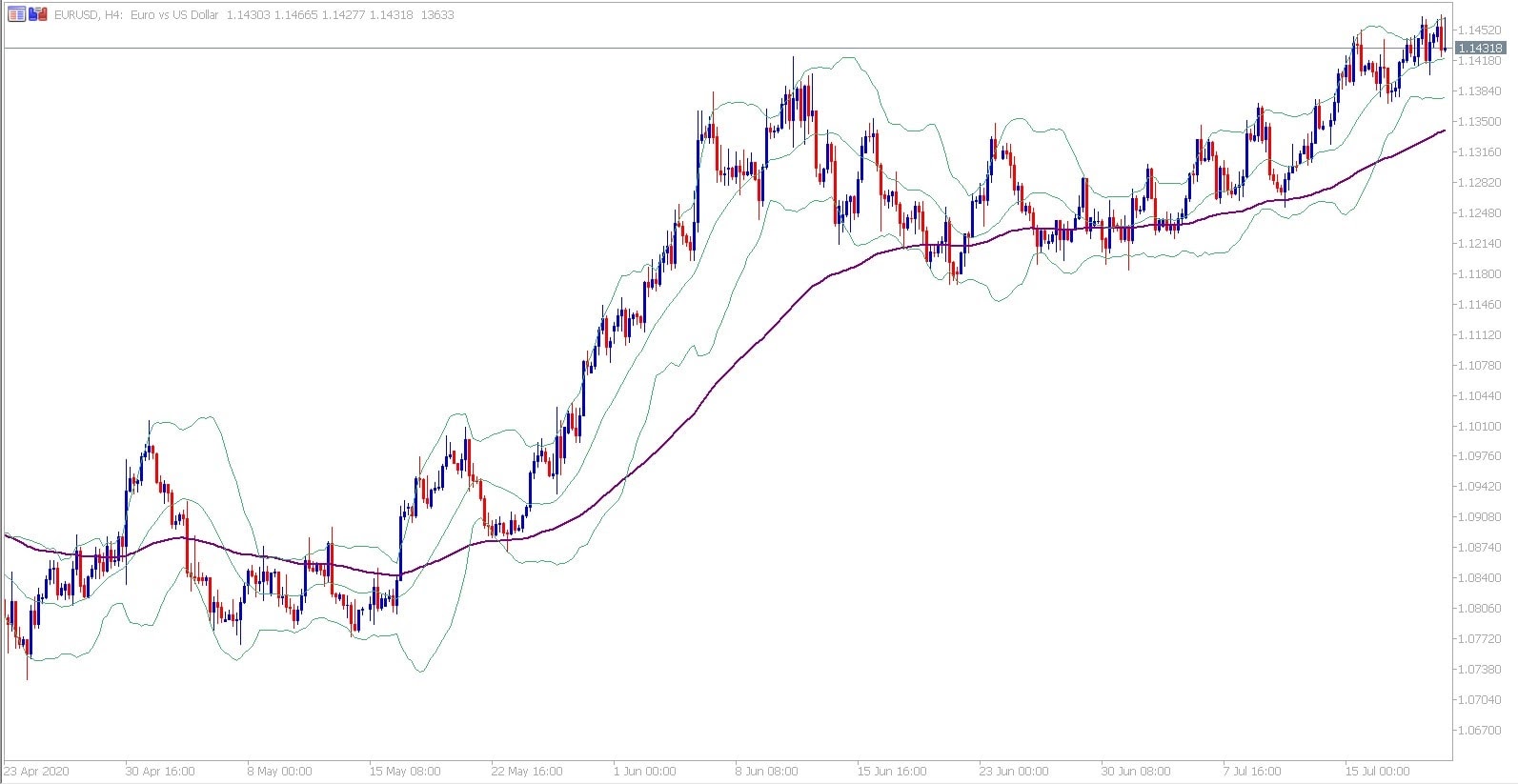
Task: Click the 1.12480 level on price scale
Action: [1480, 212]
